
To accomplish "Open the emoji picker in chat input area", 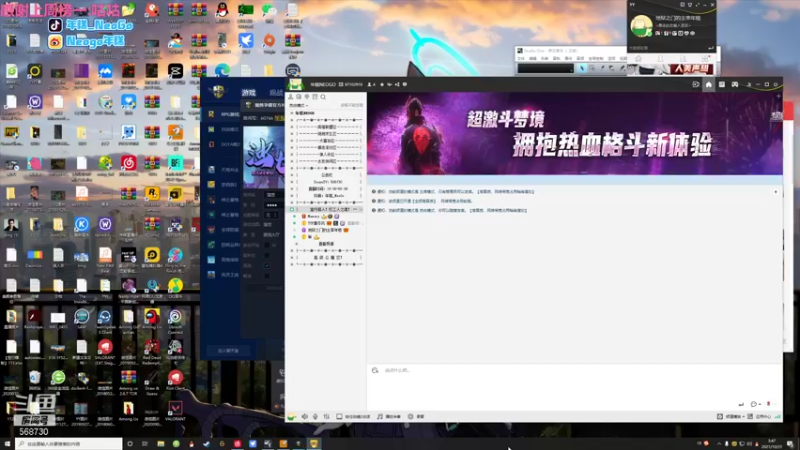I will (753, 404).
